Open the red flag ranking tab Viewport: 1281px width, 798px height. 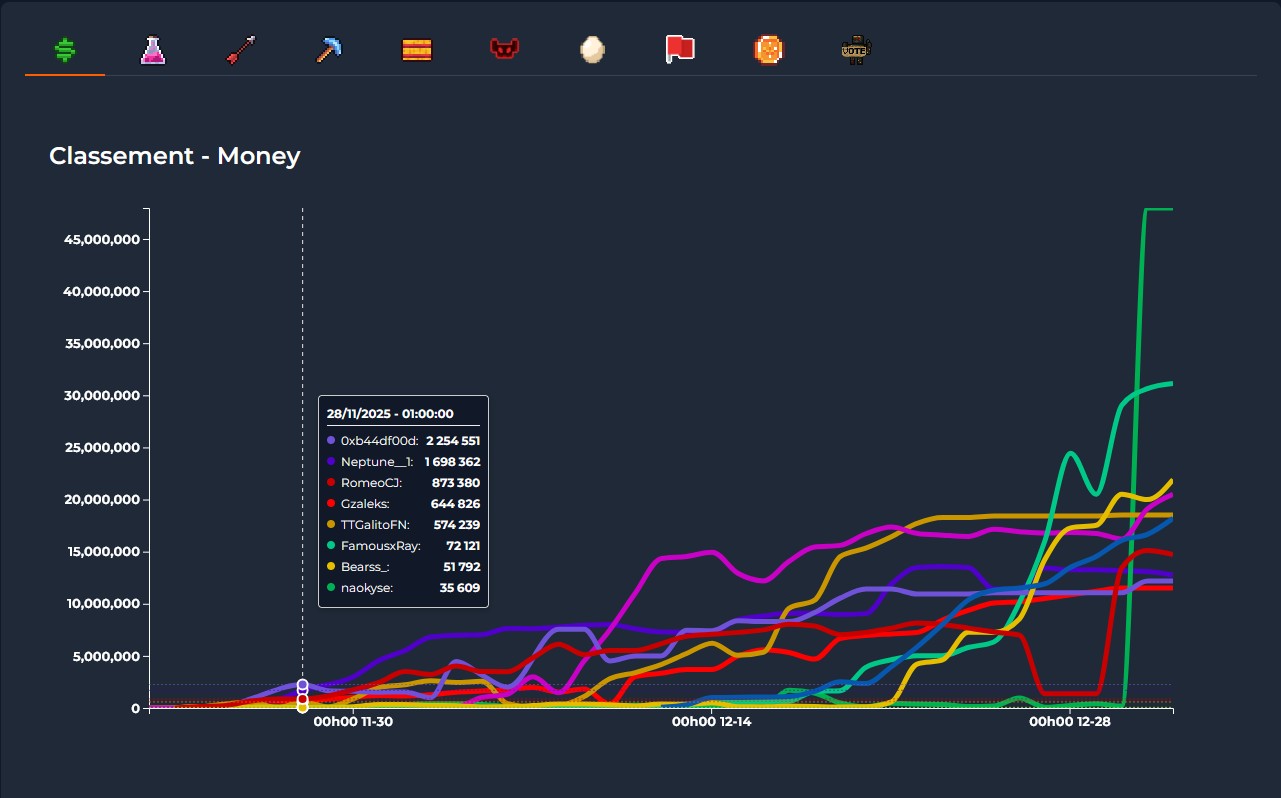[680, 49]
